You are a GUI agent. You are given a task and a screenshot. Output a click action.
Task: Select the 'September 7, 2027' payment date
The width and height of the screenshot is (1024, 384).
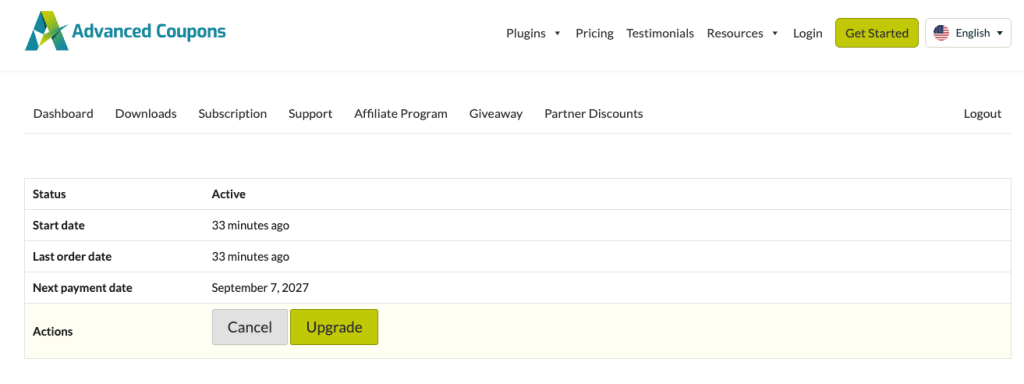[x=260, y=287]
